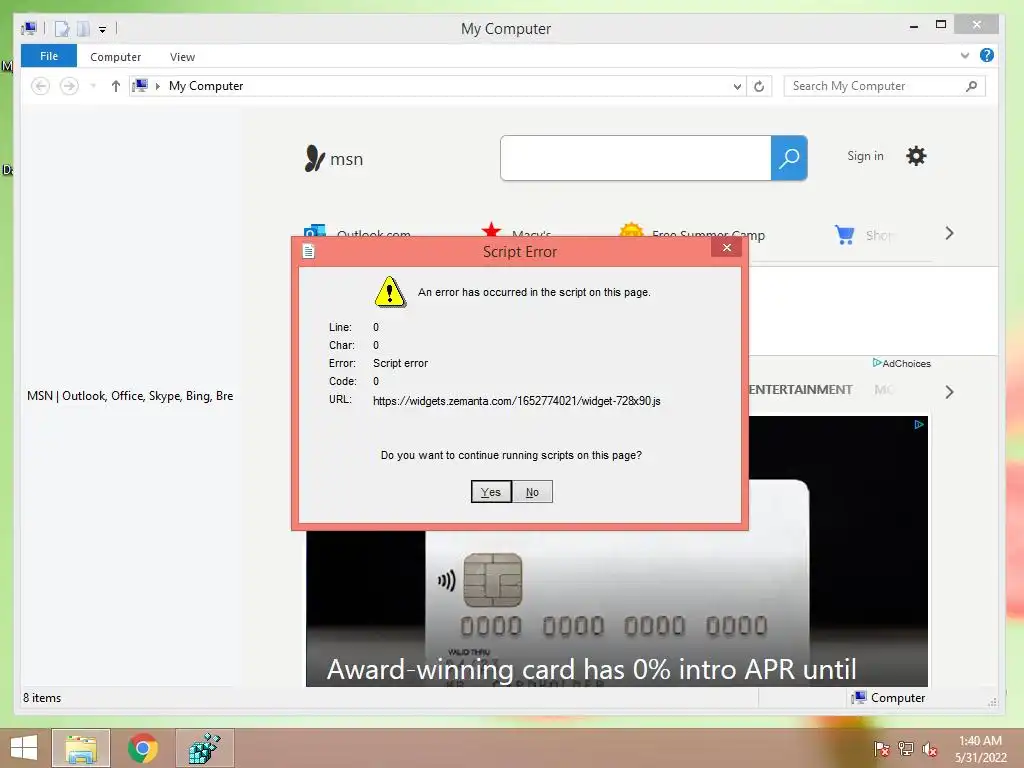Go back with the Back arrow
The width and height of the screenshot is (1024, 768).
coord(40,86)
